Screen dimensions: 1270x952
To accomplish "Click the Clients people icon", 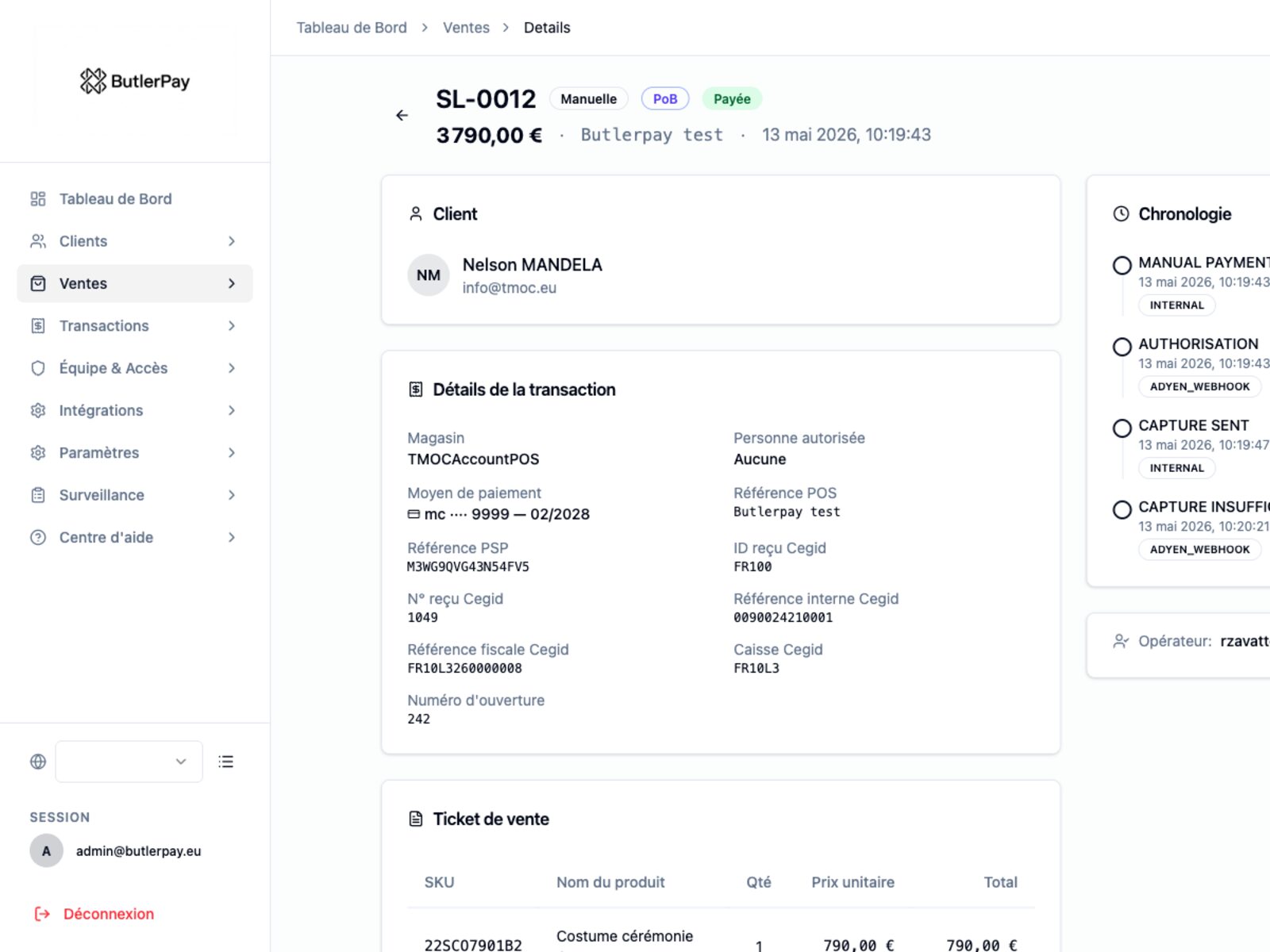I will (x=38, y=241).
